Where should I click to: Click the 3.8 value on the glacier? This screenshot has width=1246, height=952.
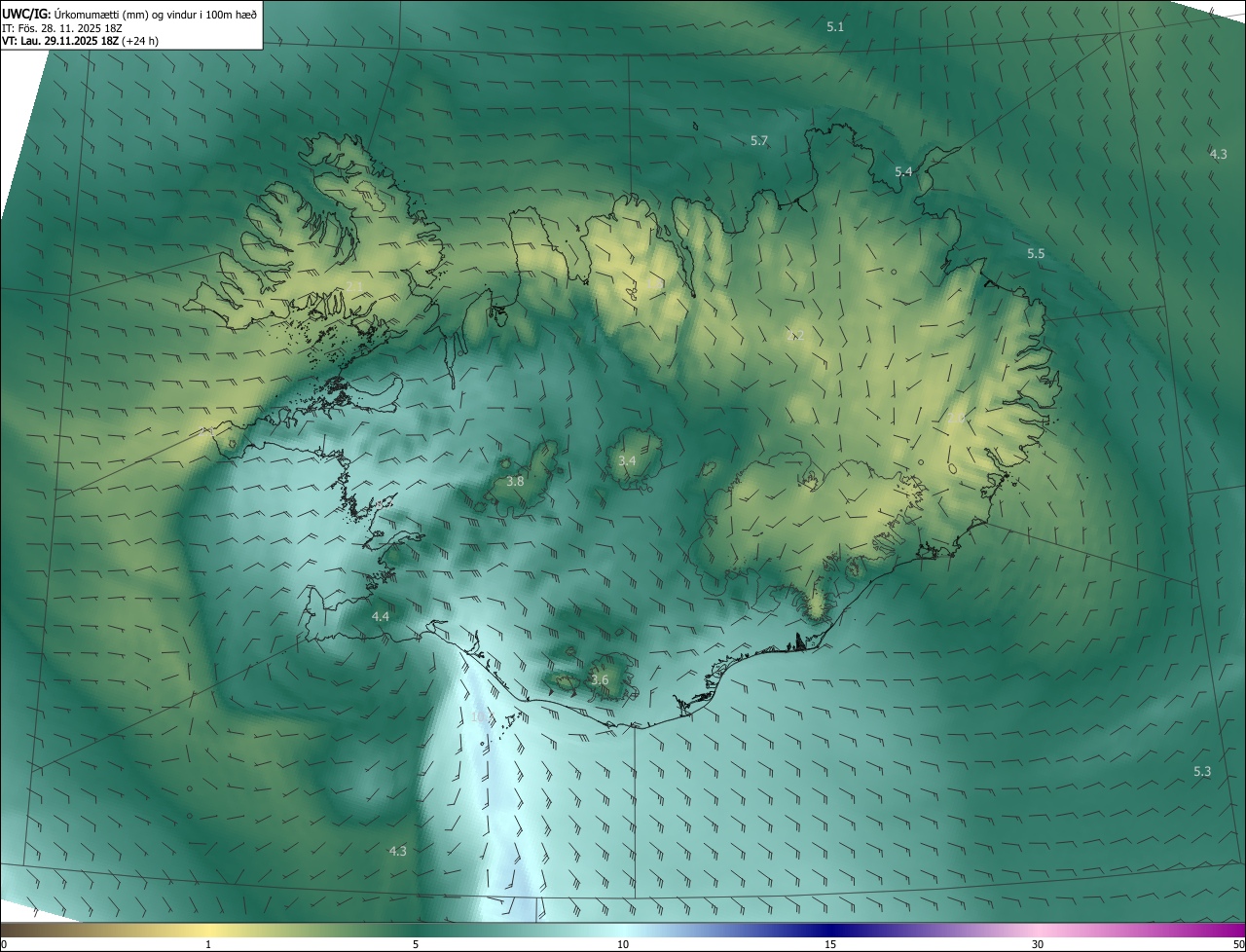point(515,481)
